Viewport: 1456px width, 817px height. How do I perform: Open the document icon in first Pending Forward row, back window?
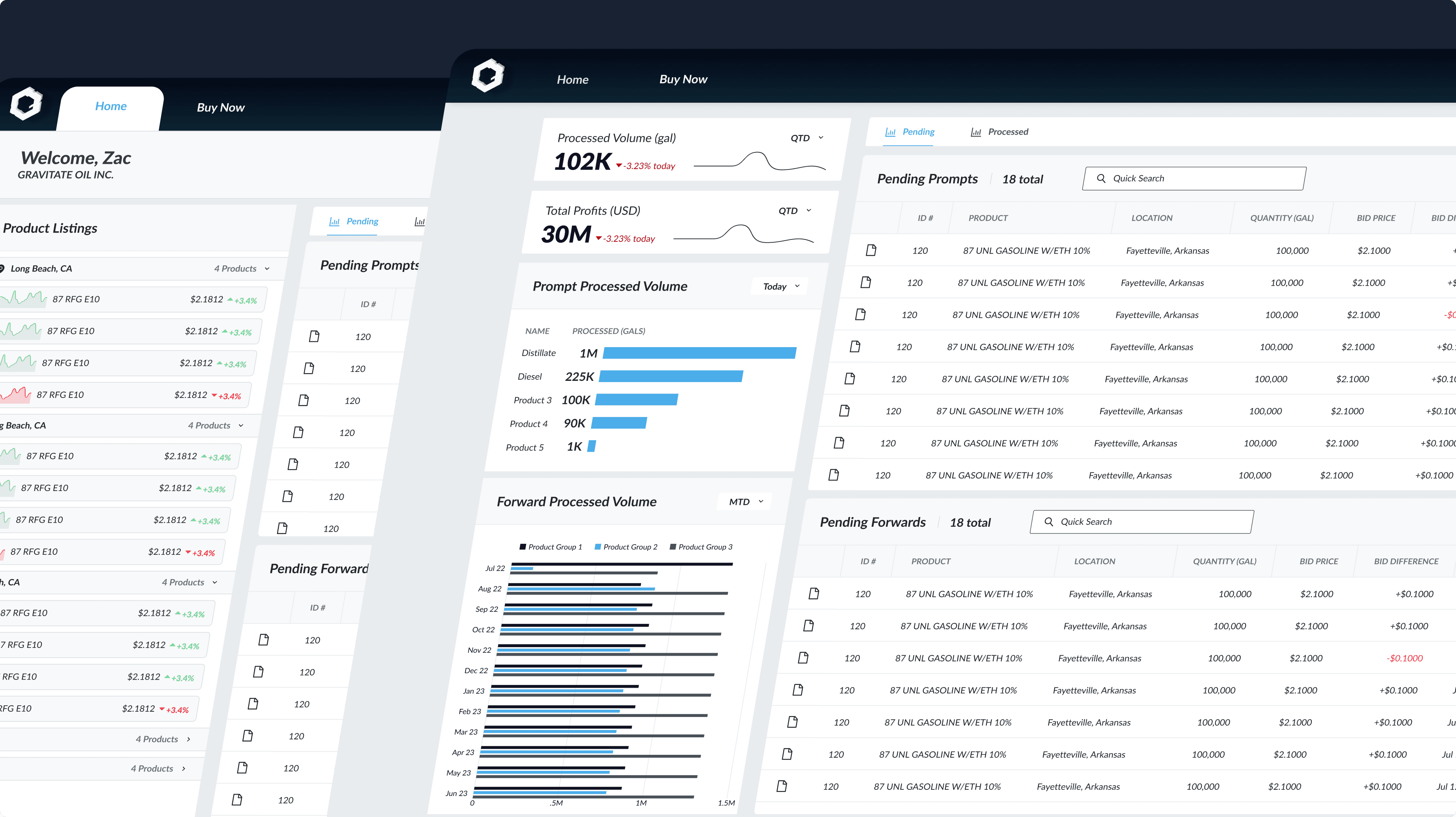tap(263, 639)
